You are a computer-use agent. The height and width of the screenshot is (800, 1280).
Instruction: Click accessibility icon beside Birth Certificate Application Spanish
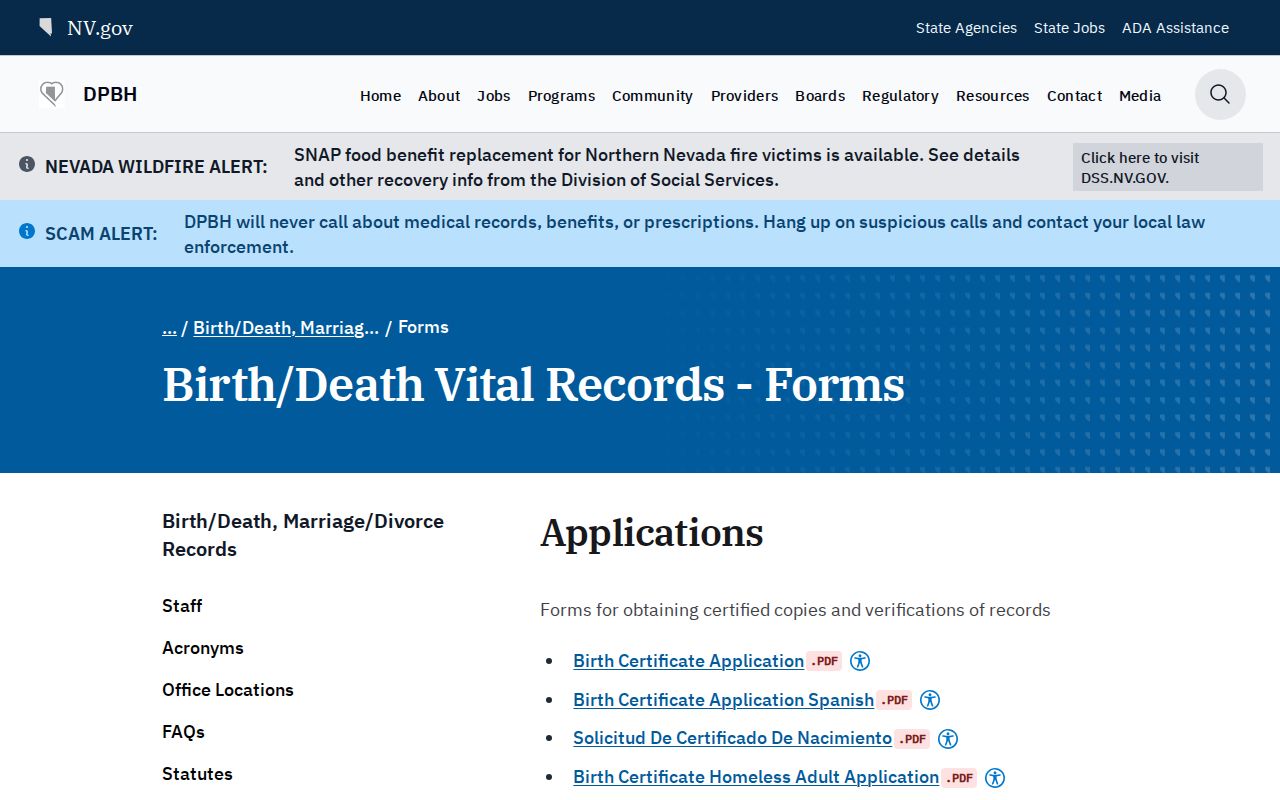(930, 700)
